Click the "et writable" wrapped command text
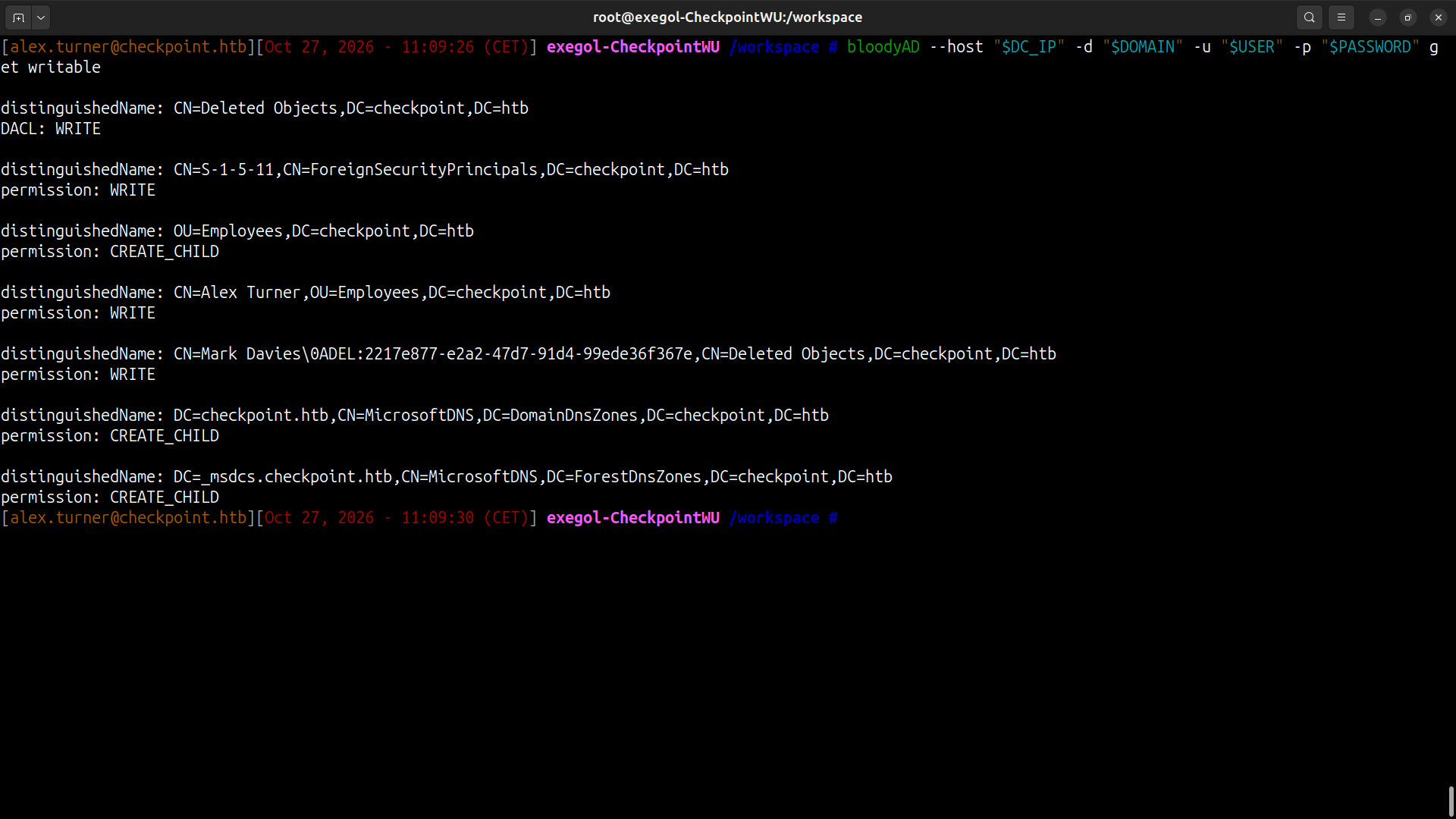Viewport: 1456px width, 819px height. tap(51, 67)
